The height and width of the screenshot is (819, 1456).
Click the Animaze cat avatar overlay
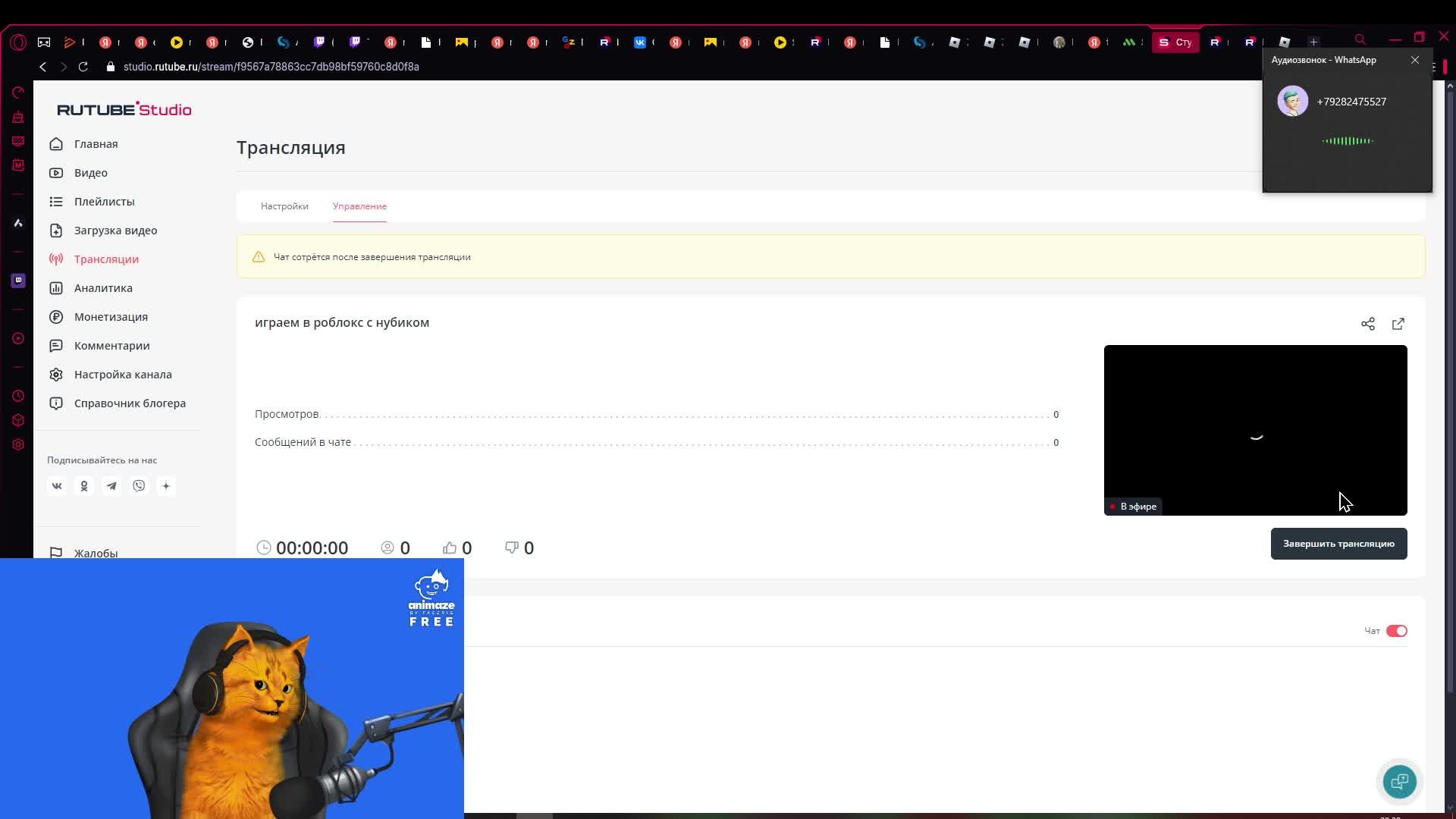232,689
